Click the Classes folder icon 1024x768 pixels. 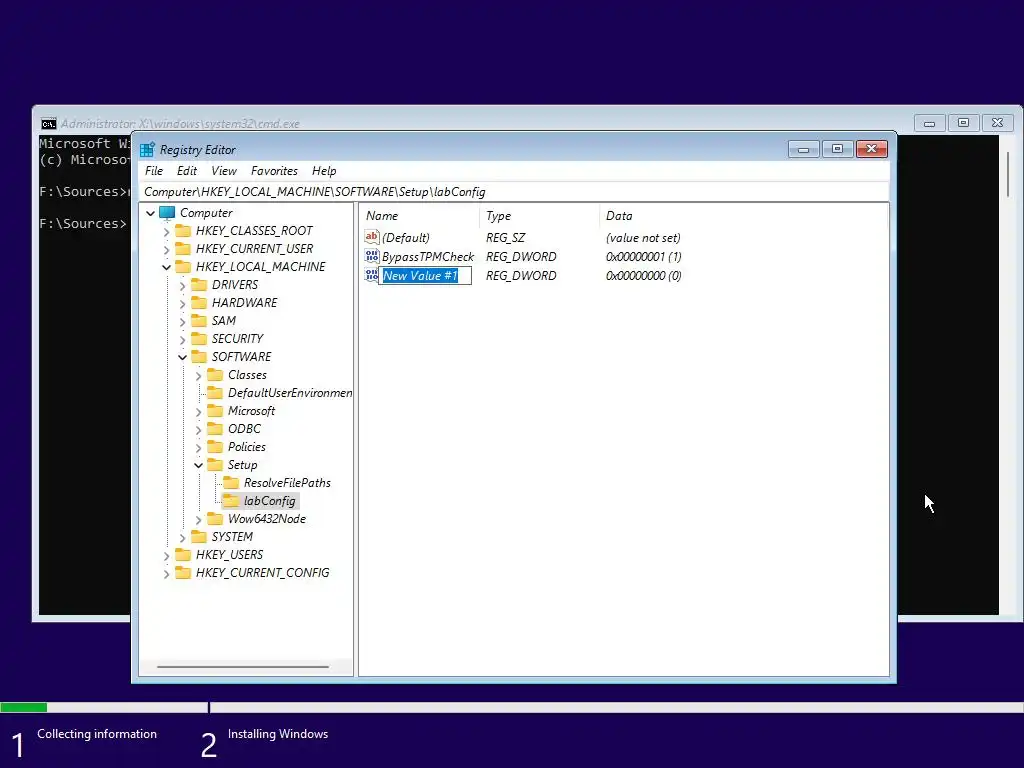[215, 375]
